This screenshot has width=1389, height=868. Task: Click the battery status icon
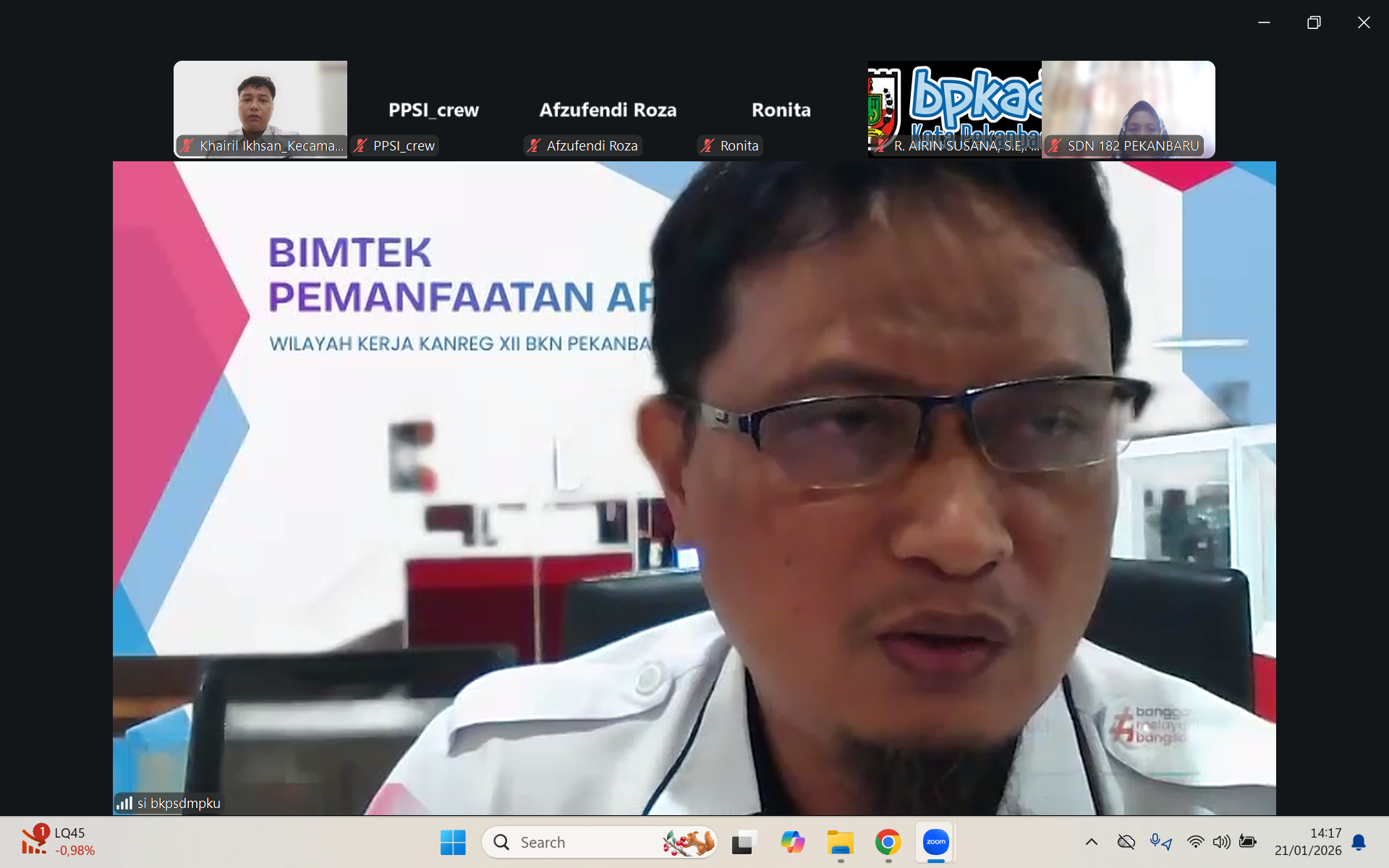(x=1247, y=842)
